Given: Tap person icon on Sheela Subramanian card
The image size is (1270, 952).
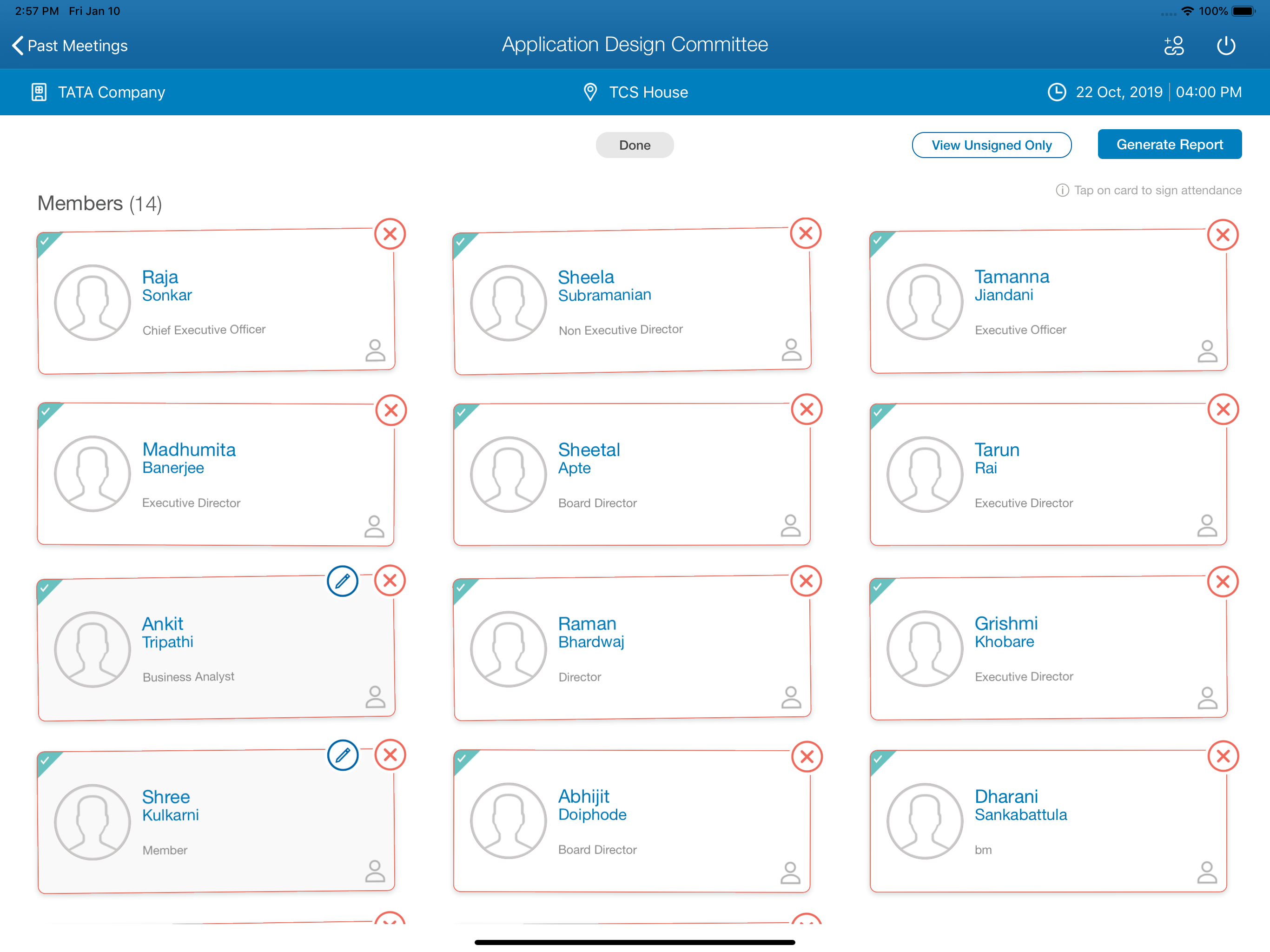Looking at the screenshot, I should 791,350.
